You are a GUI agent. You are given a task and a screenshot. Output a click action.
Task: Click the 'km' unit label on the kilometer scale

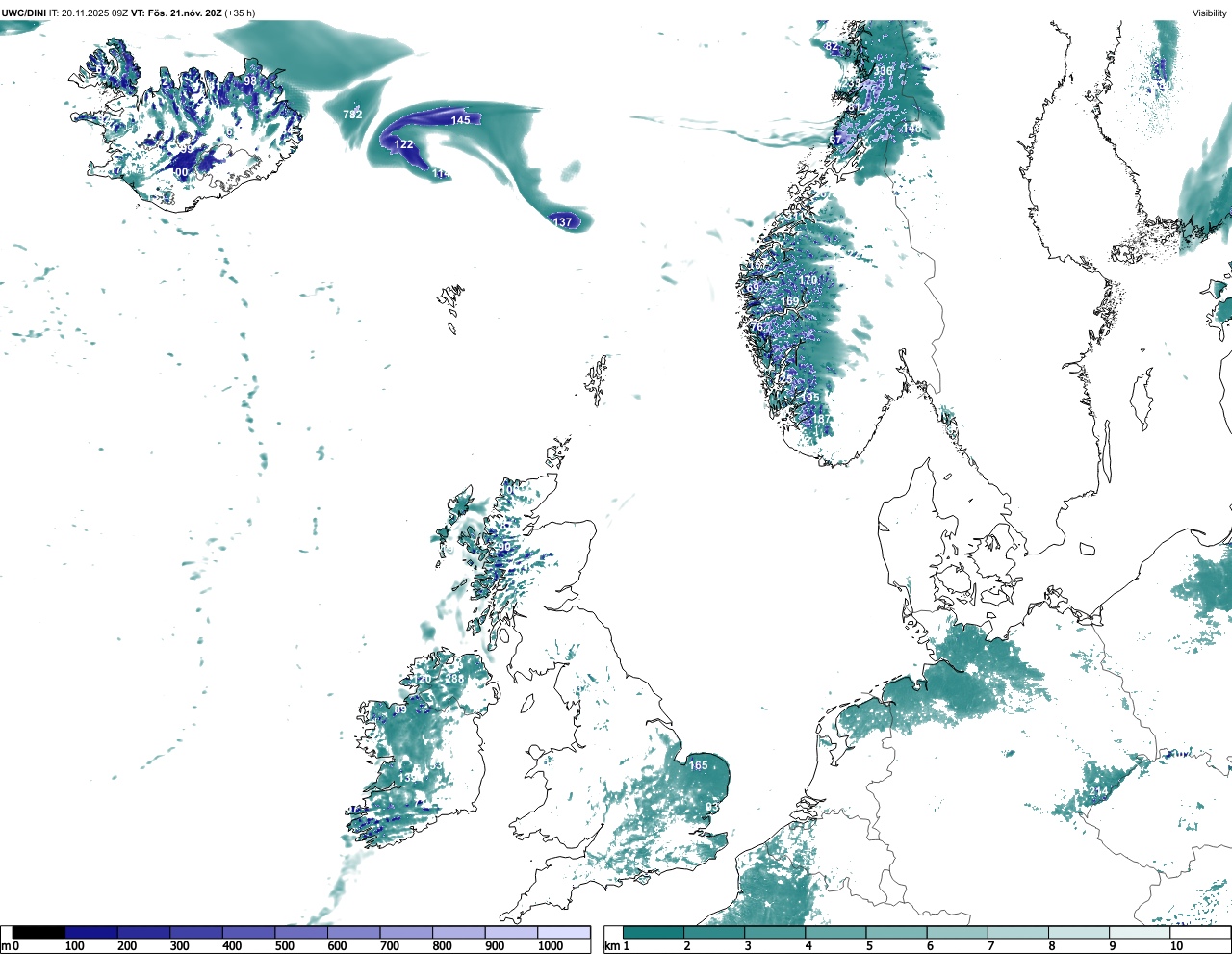click(610, 946)
